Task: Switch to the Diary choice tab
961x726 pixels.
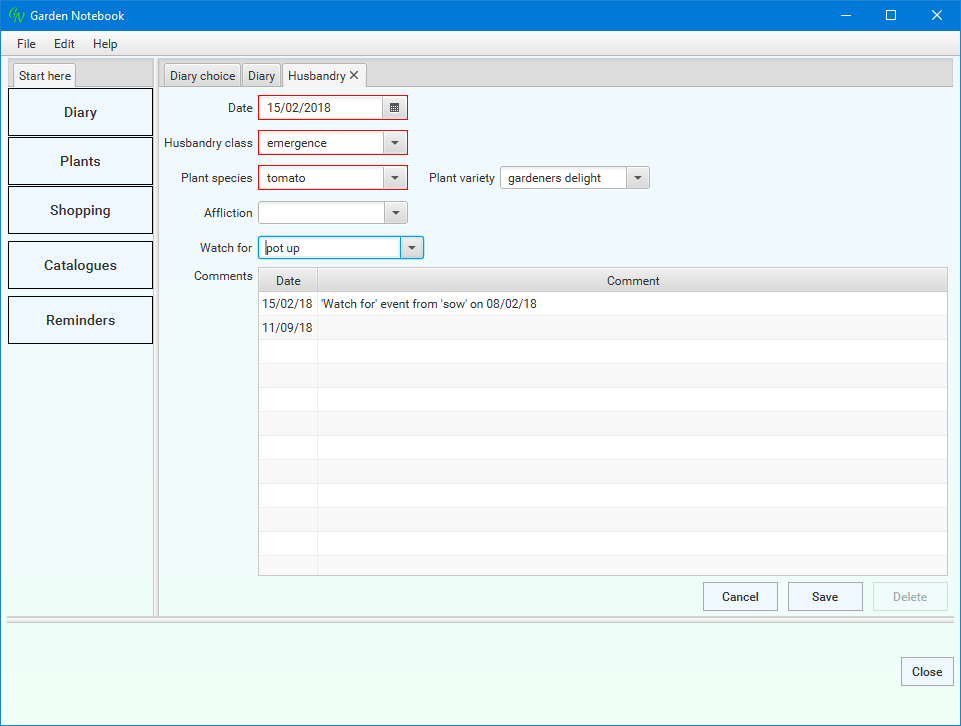Action: (202, 76)
